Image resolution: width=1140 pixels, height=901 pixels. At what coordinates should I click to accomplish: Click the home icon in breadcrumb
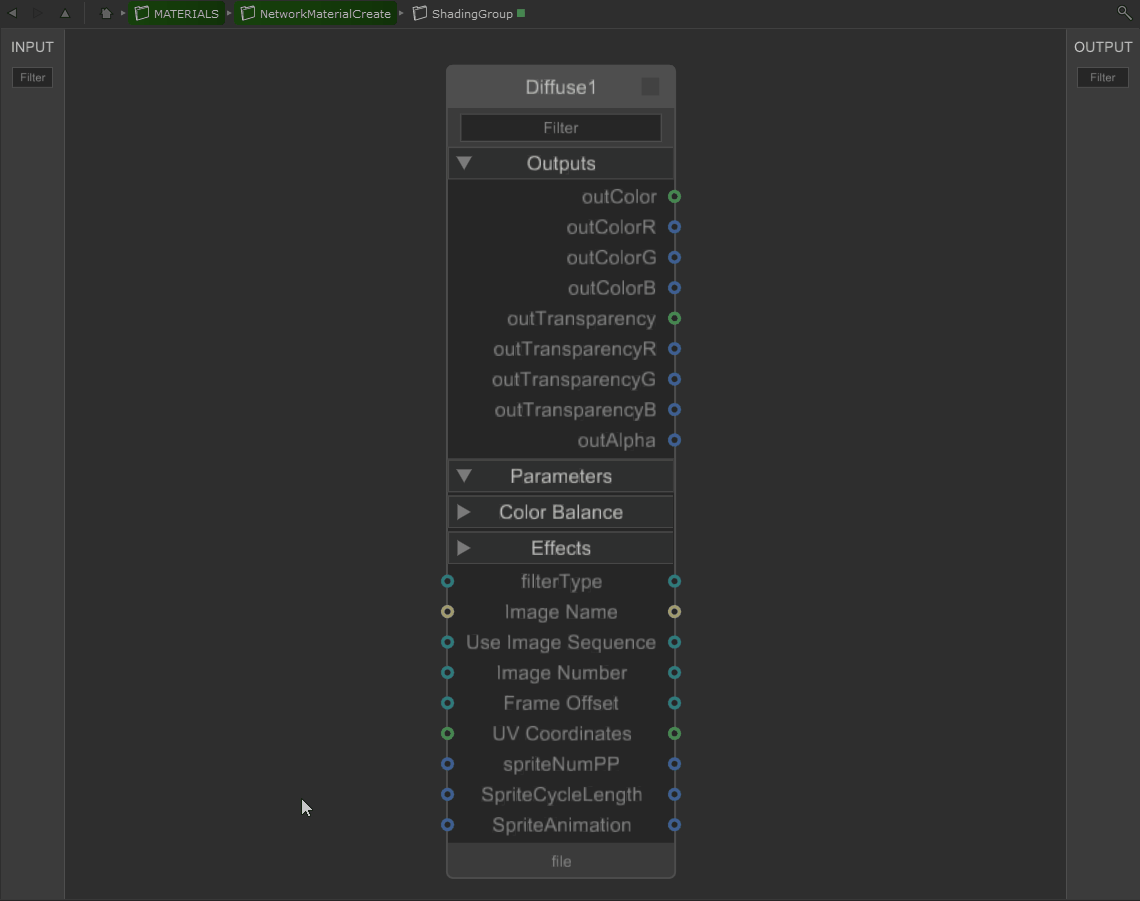(x=106, y=13)
